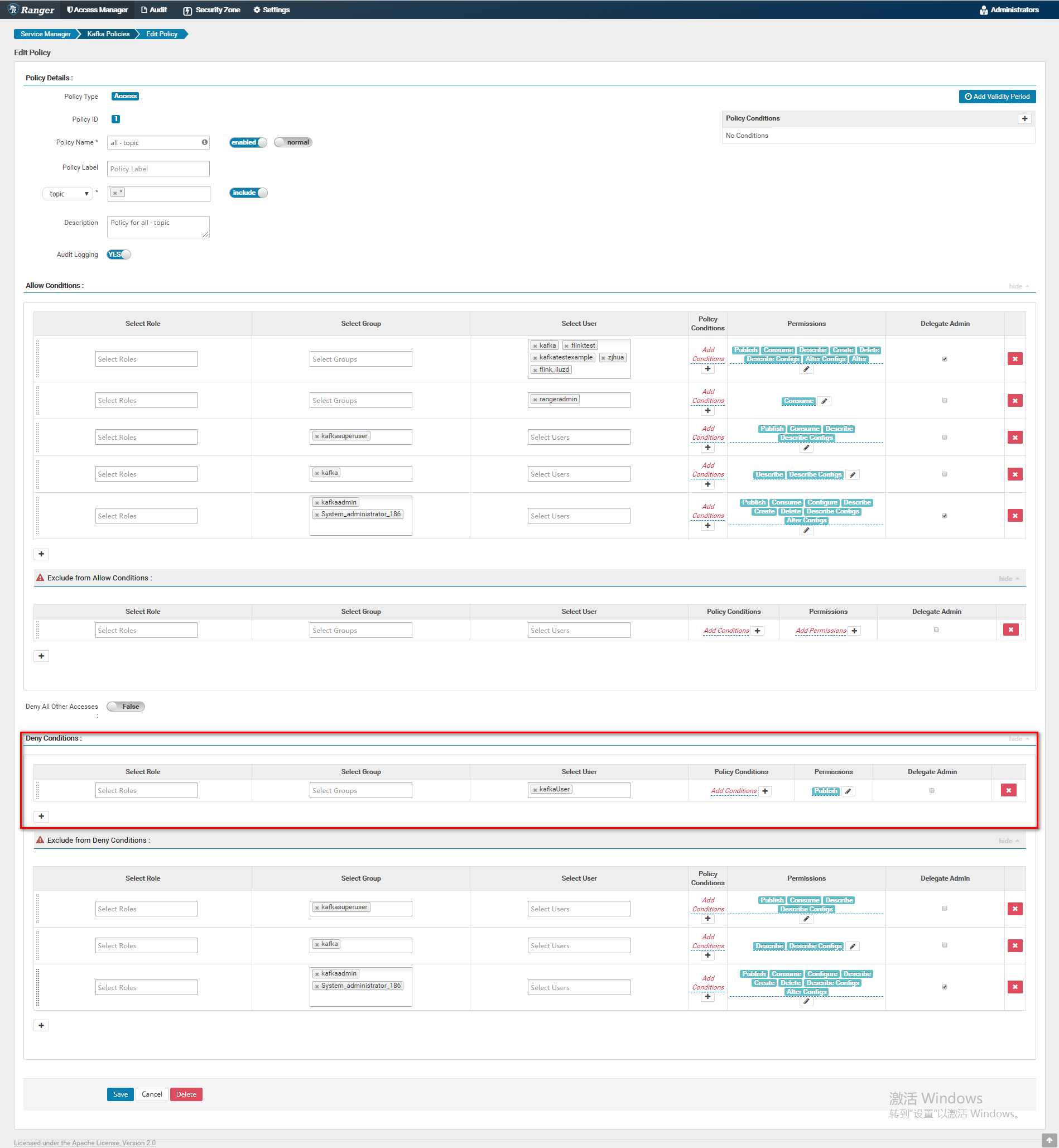Collapse Exclude from Allow Conditions section

1009,578
